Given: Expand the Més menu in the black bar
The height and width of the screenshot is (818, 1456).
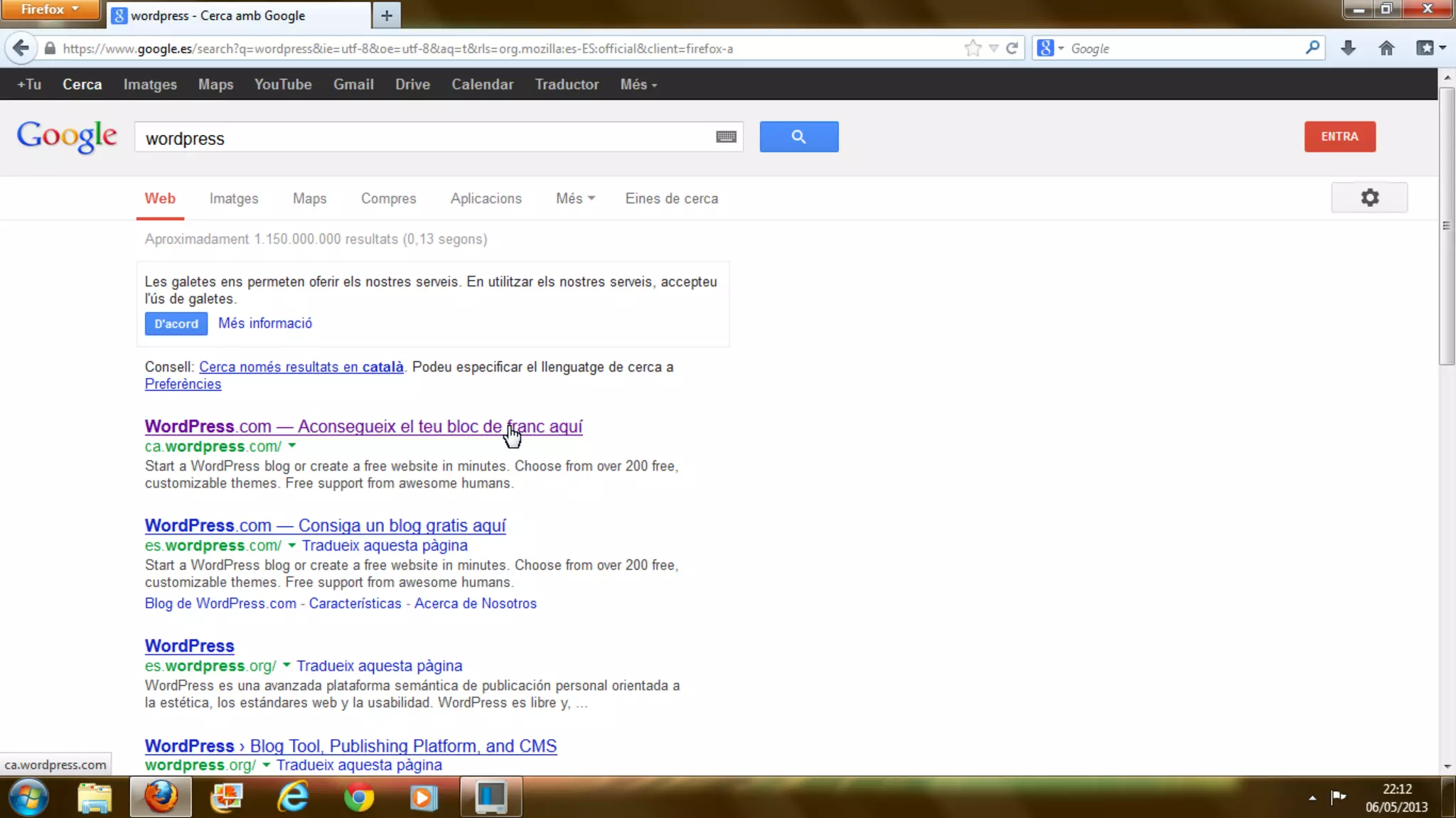Looking at the screenshot, I should click(638, 85).
